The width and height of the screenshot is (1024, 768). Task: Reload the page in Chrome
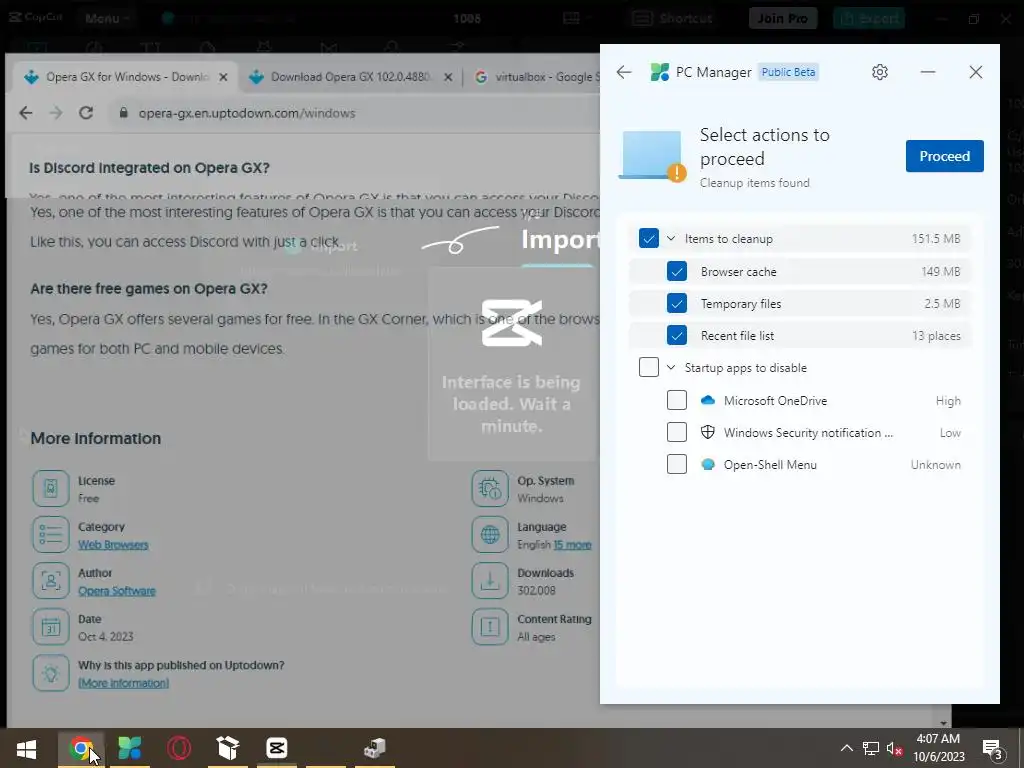click(86, 113)
